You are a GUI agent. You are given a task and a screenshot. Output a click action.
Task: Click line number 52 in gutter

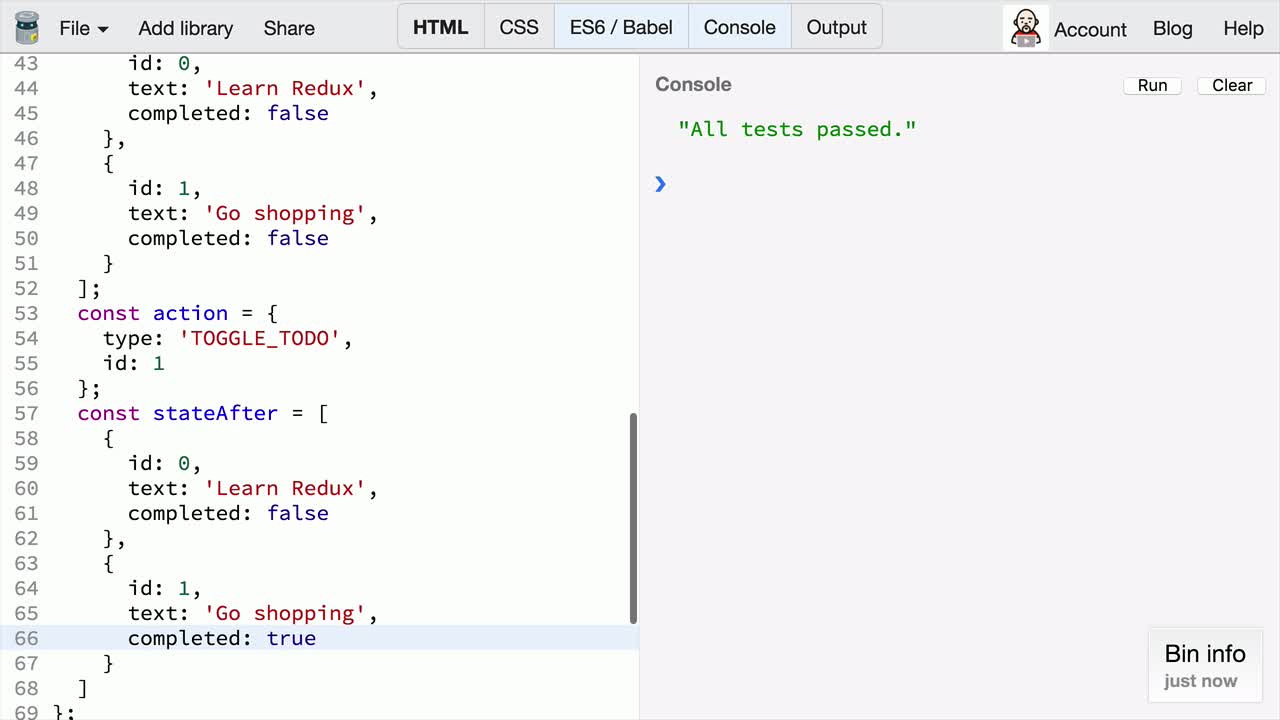click(26, 288)
